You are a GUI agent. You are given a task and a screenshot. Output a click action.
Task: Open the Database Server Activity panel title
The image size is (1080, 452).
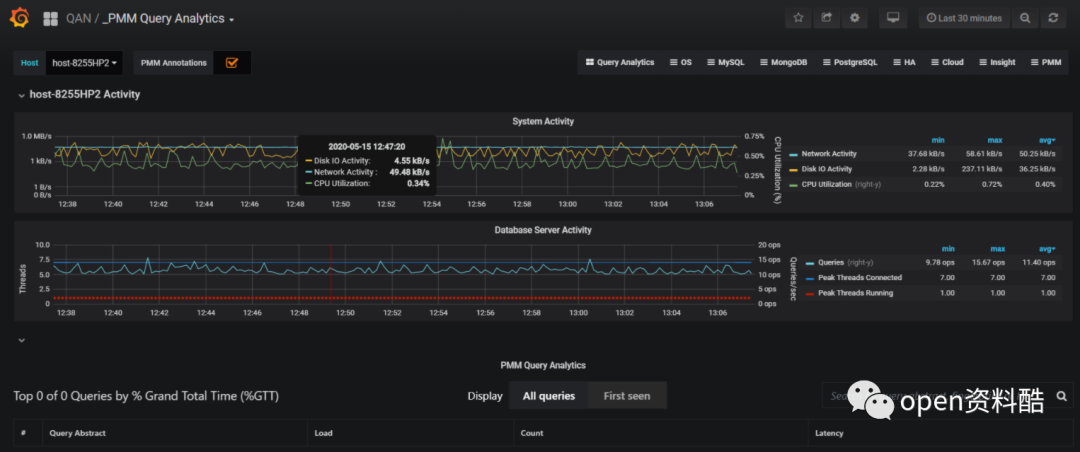[x=543, y=230]
